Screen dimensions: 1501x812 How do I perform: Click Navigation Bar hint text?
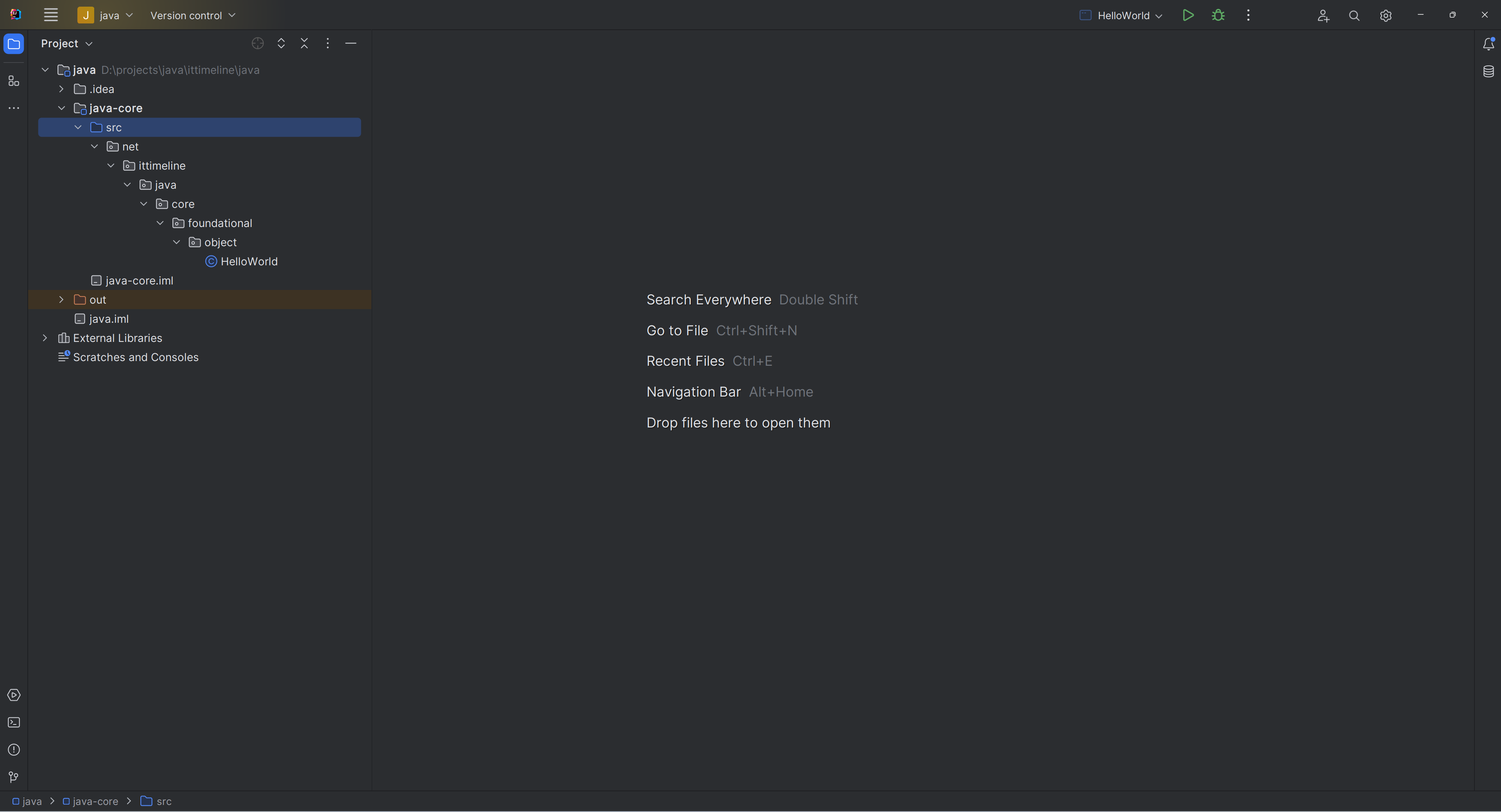pos(693,392)
